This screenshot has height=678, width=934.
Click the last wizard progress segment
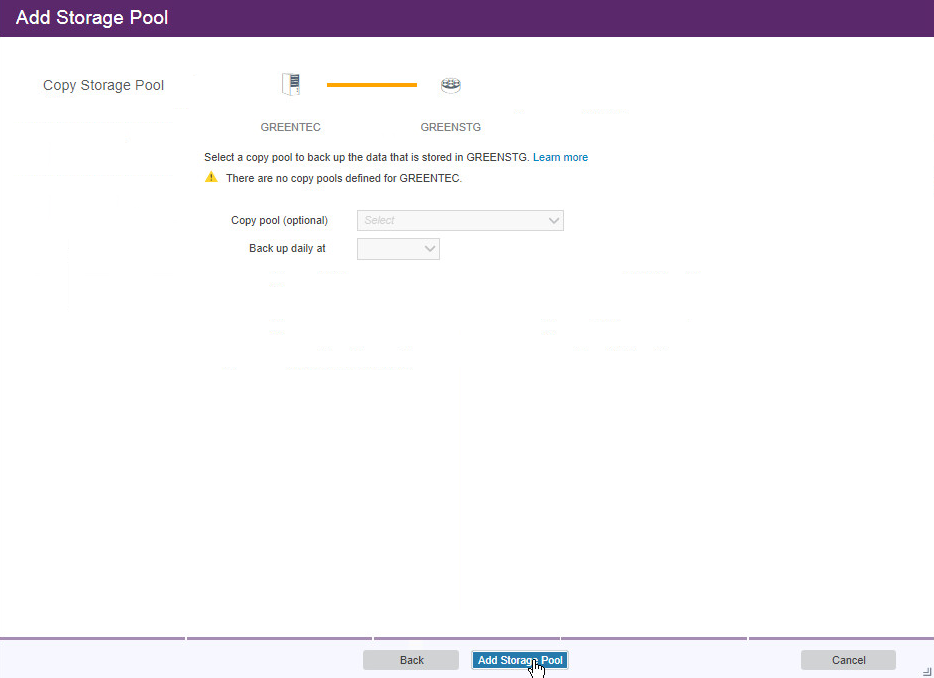click(x=840, y=638)
